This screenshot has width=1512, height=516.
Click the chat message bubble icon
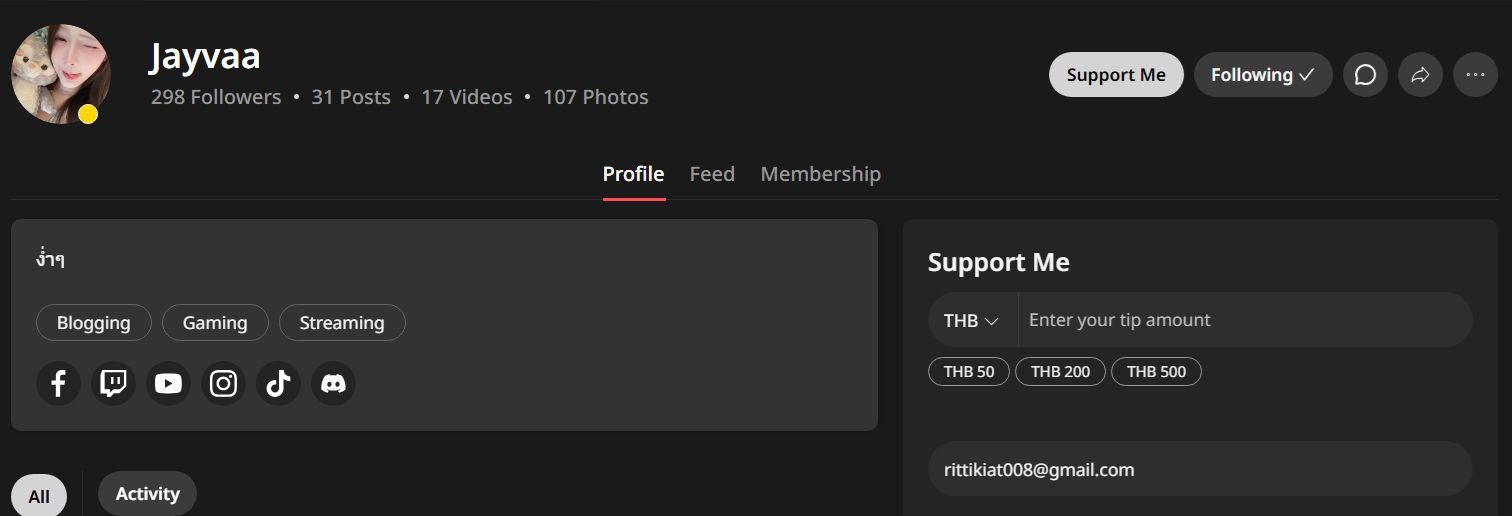[1365, 75]
